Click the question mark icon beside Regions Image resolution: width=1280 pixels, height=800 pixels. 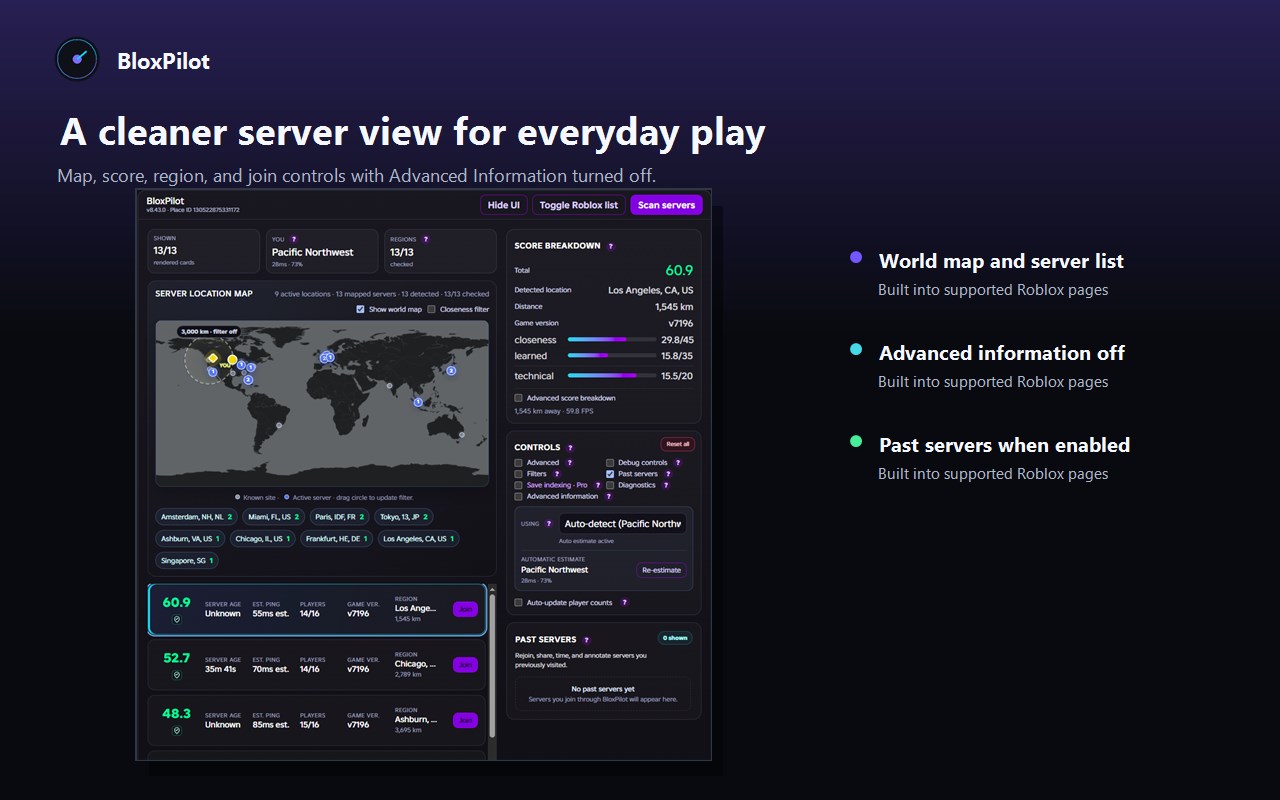(426, 240)
